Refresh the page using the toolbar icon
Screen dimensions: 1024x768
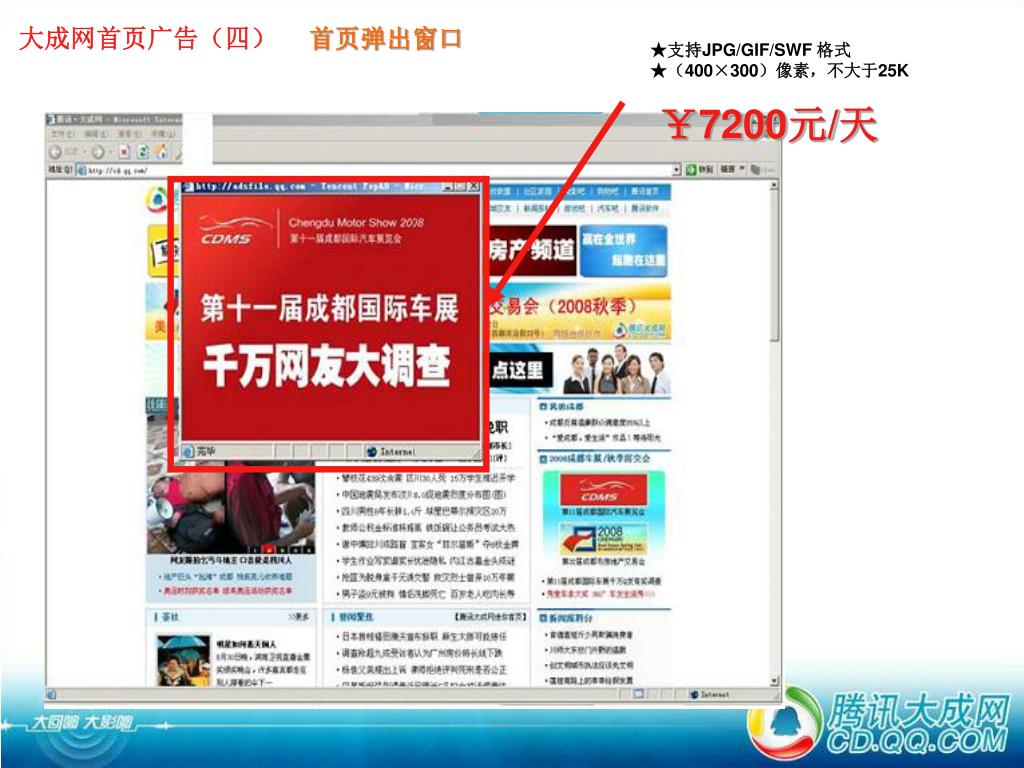[x=142, y=152]
